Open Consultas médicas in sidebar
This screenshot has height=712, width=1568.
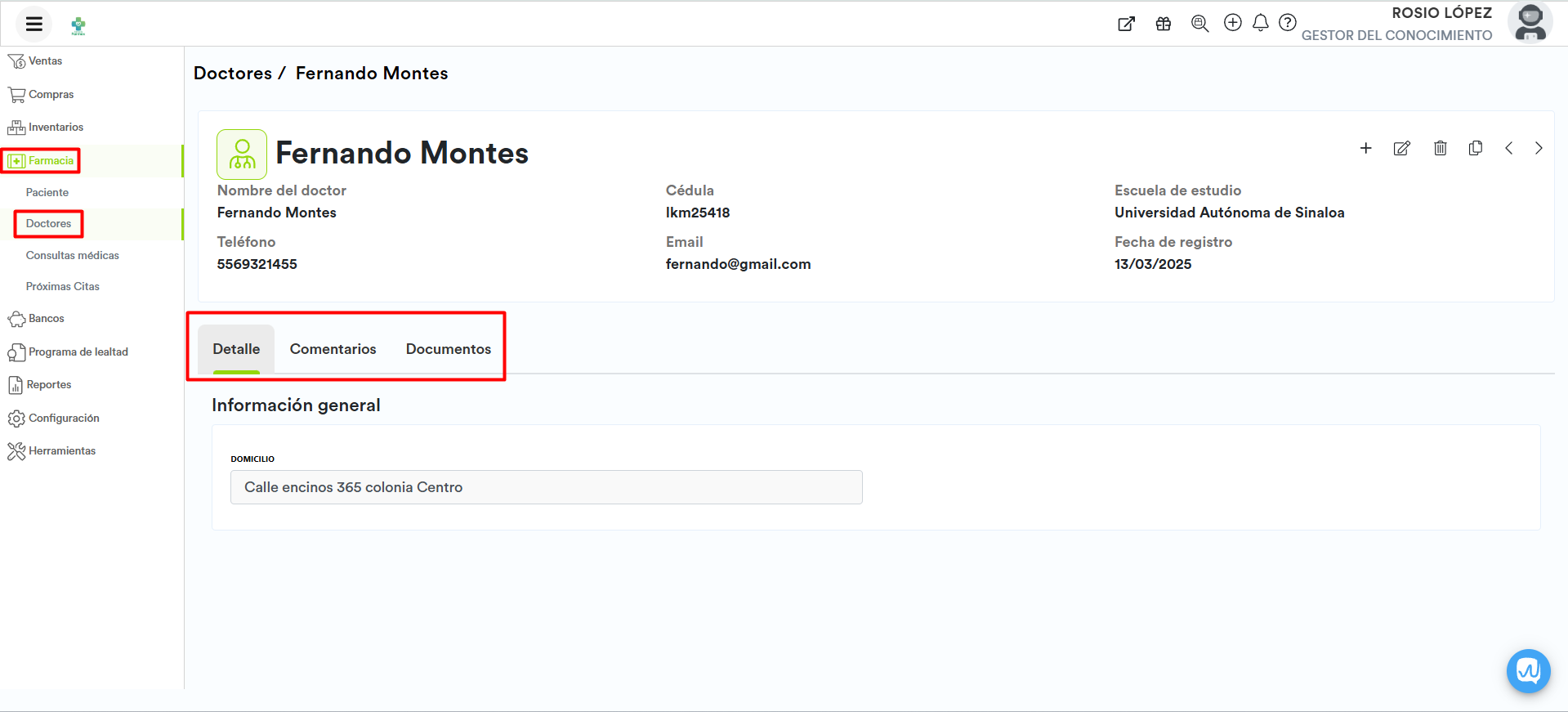click(72, 256)
